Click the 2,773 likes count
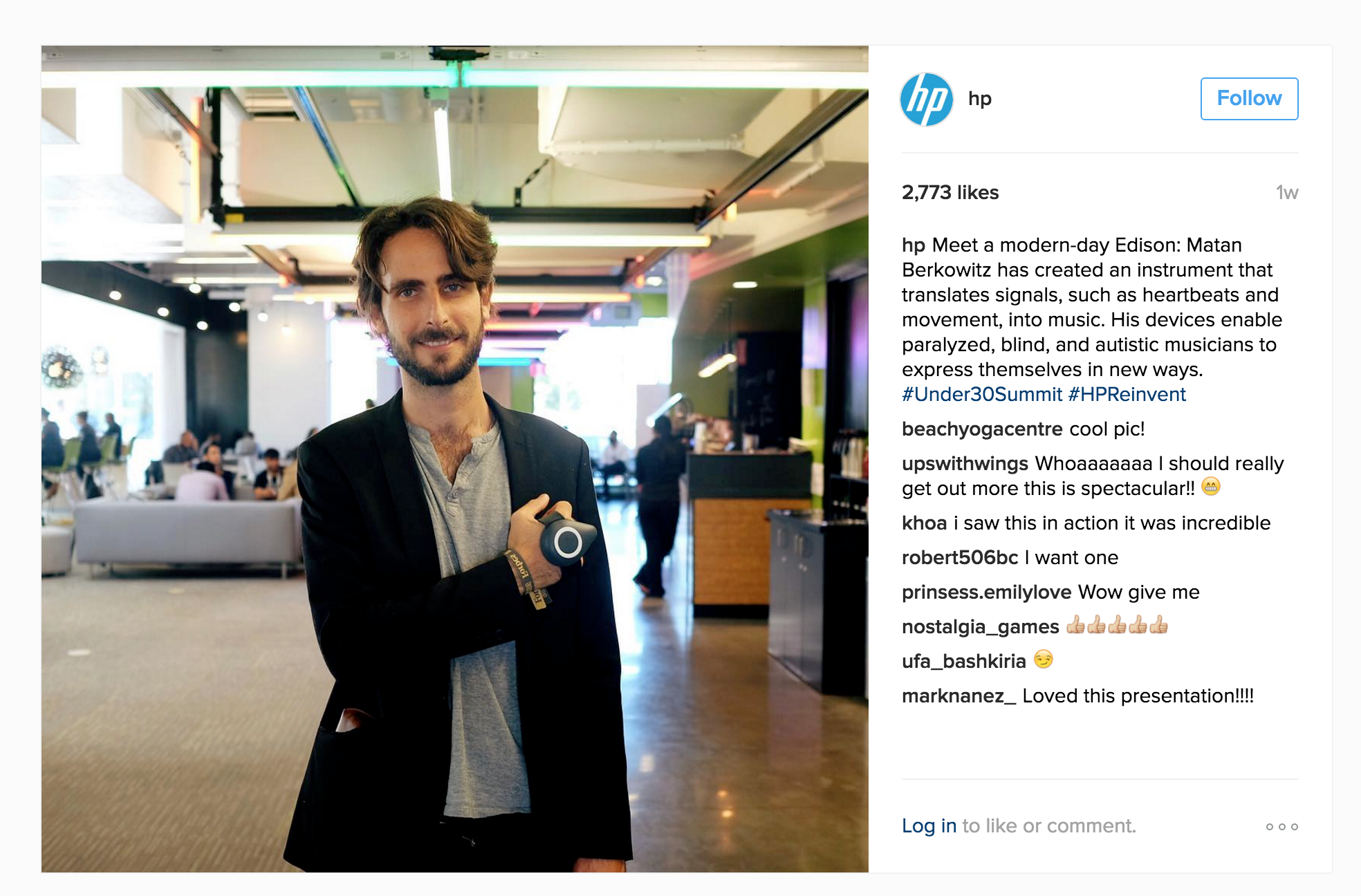1361x896 pixels. pos(950,192)
